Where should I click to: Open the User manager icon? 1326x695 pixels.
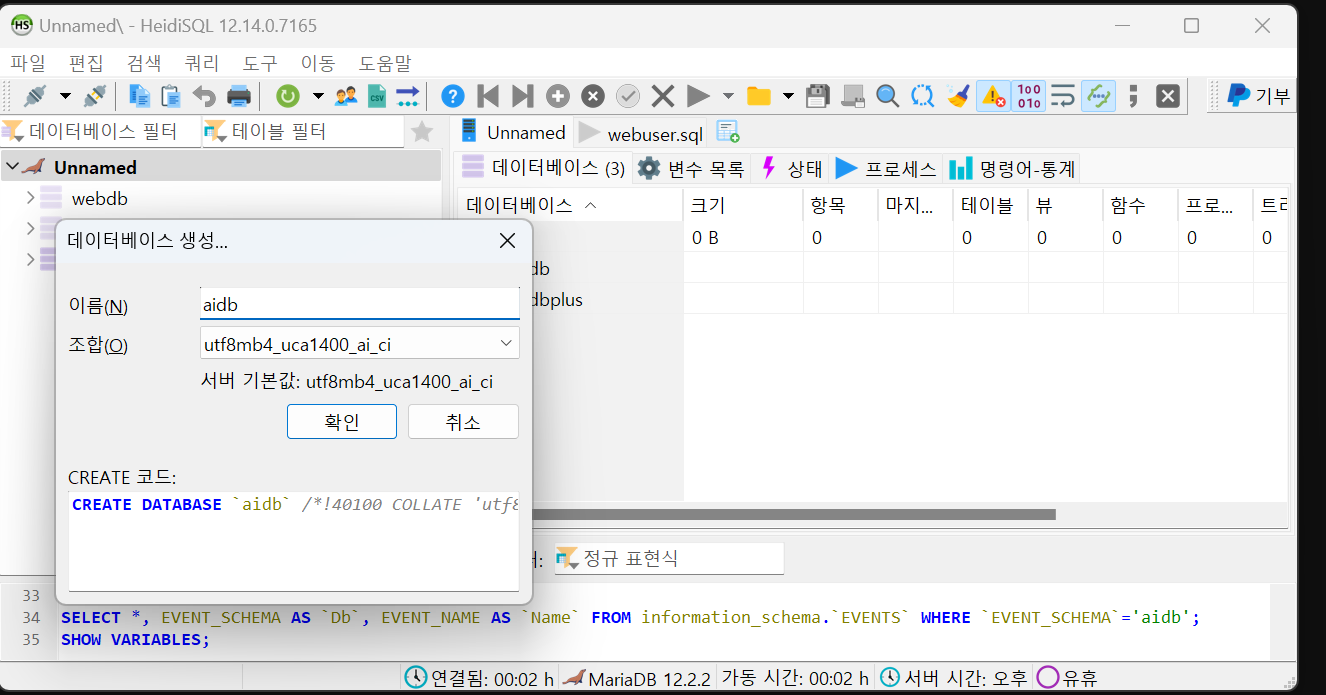(x=346, y=96)
